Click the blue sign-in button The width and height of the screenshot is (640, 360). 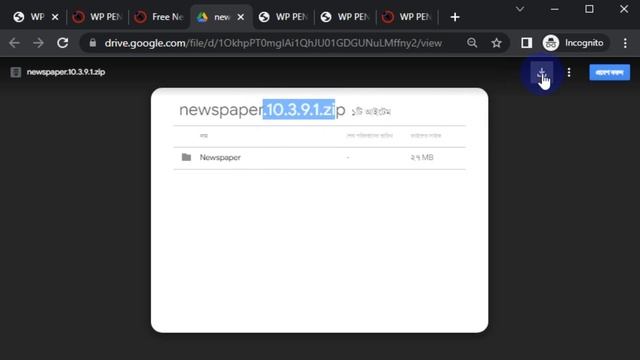pyautogui.click(x=609, y=73)
